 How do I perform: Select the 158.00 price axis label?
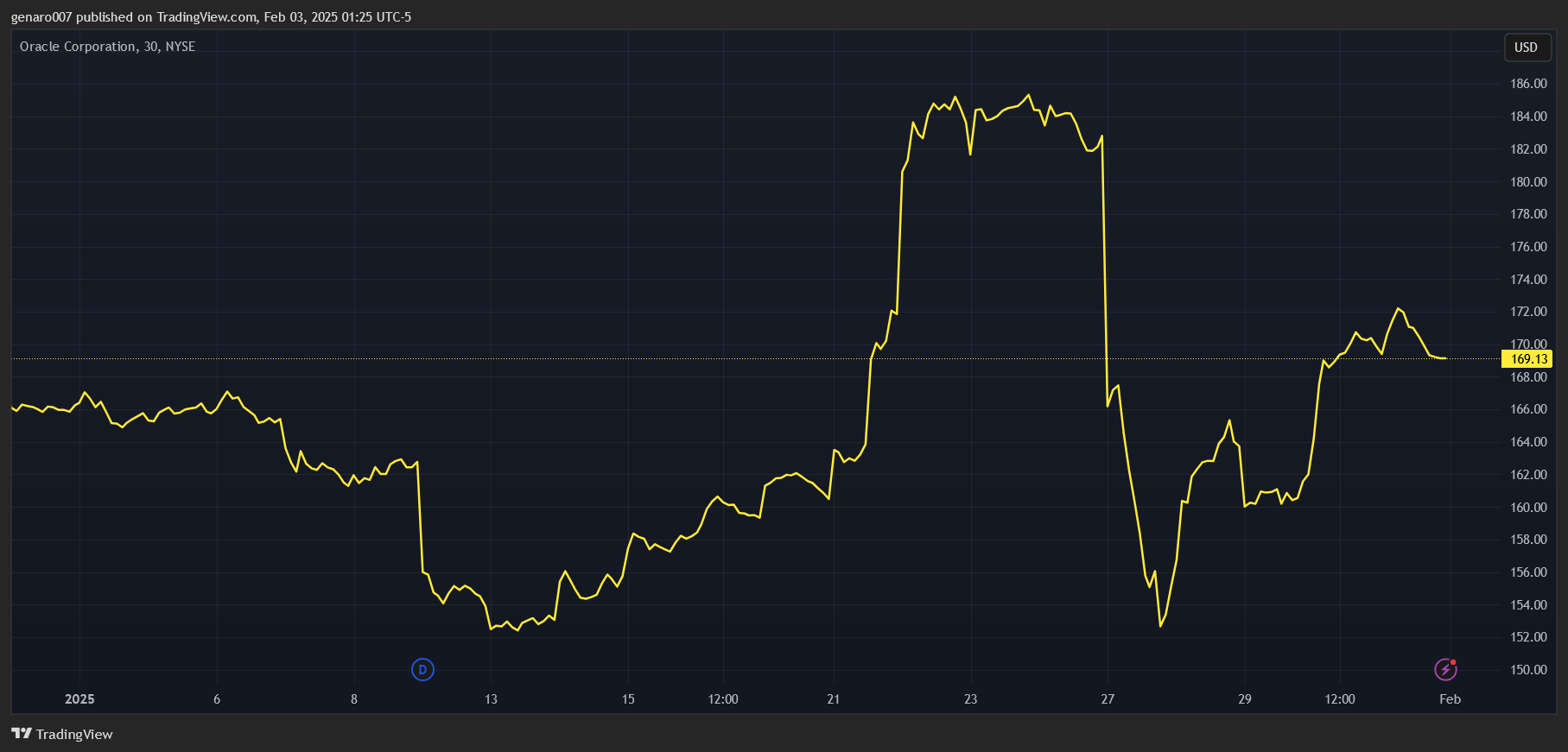[1528, 540]
